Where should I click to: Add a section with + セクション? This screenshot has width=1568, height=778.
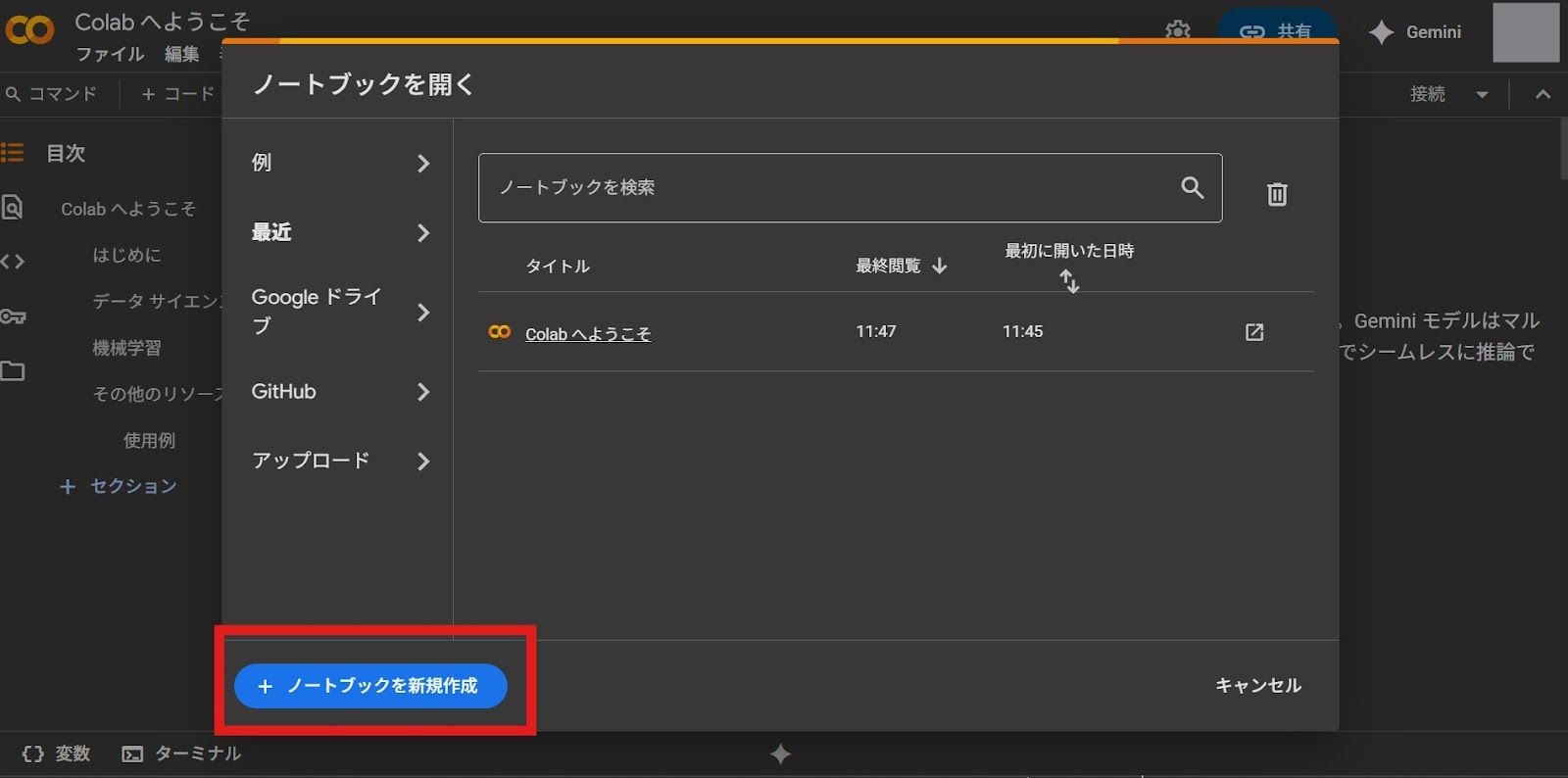click(119, 486)
